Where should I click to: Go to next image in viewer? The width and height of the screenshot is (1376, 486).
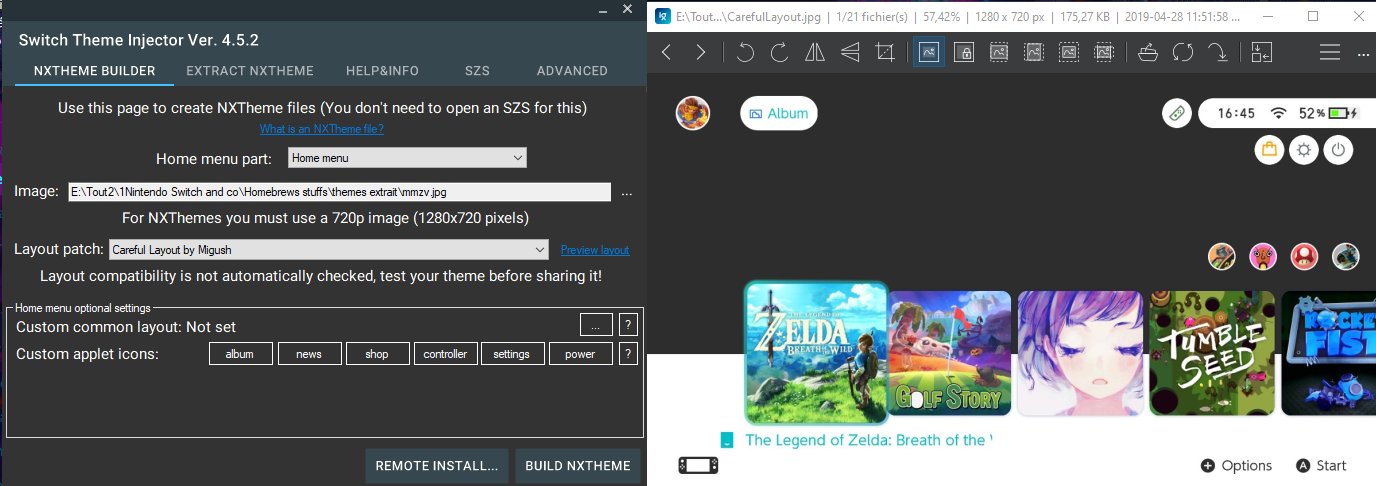(700, 52)
